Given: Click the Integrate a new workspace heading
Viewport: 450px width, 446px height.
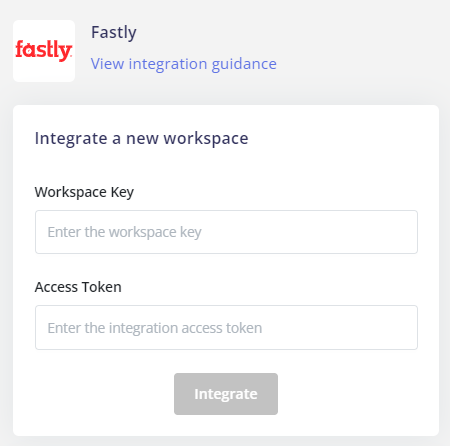Looking at the screenshot, I should pyautogui.click(x=141, y=138).
